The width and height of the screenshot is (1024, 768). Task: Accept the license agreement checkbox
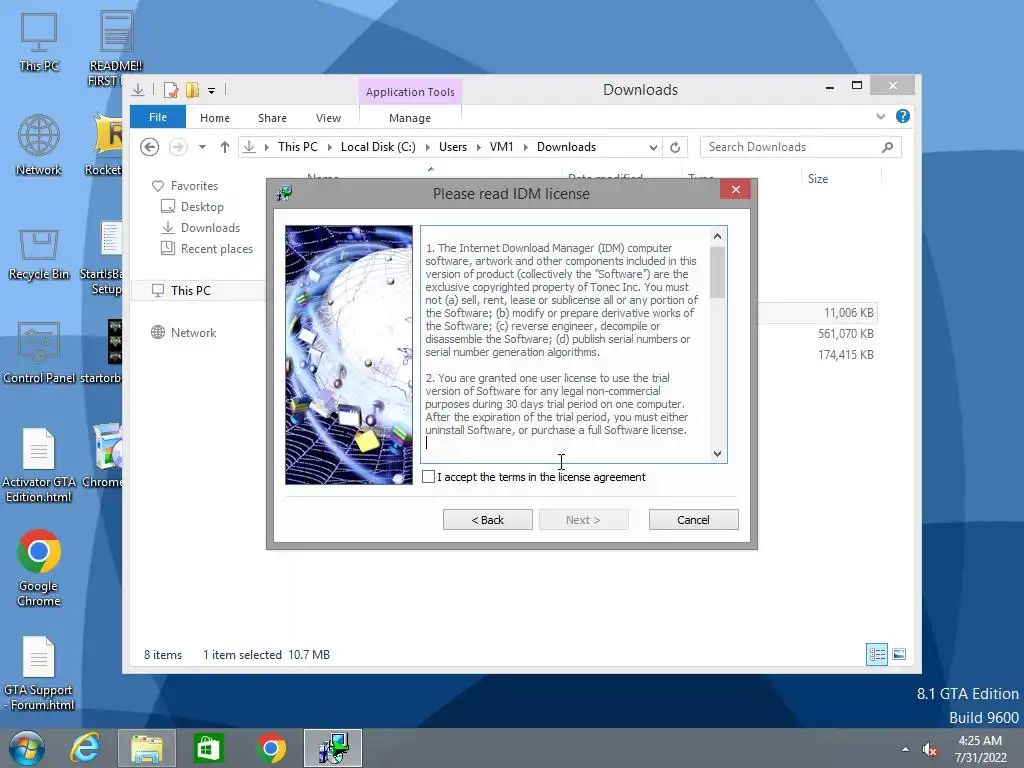(428, 477)
